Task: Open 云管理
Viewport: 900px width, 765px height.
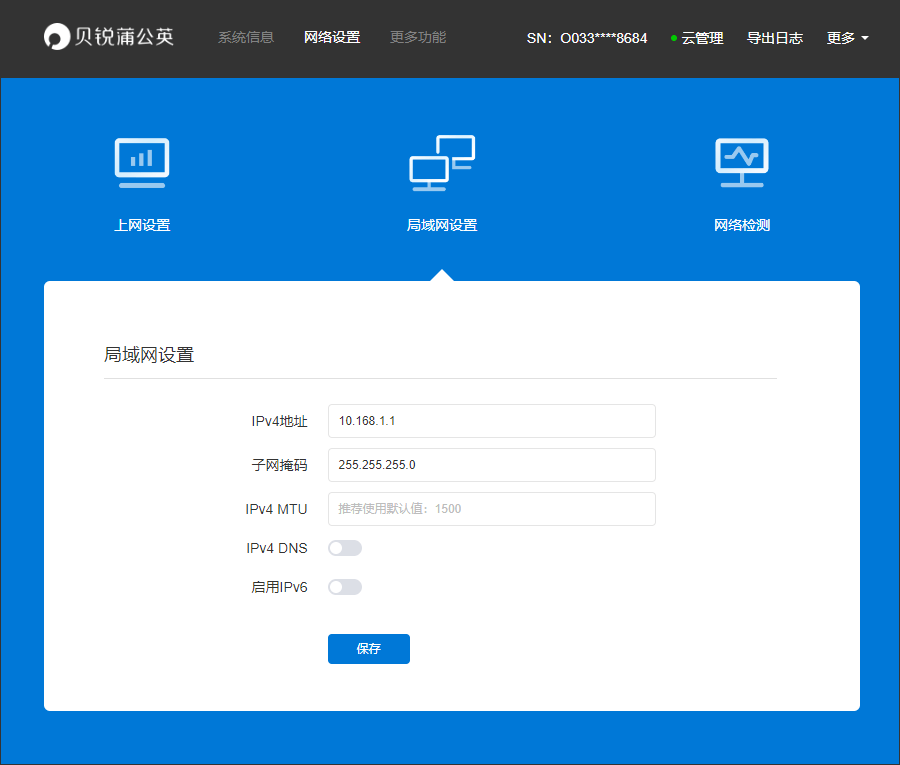Action: point(703,38)
